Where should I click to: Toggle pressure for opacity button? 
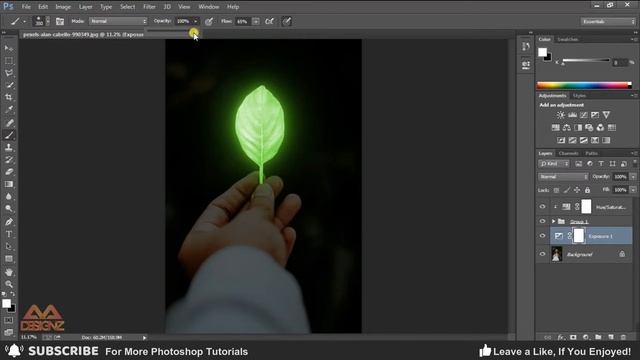[209, 22]
